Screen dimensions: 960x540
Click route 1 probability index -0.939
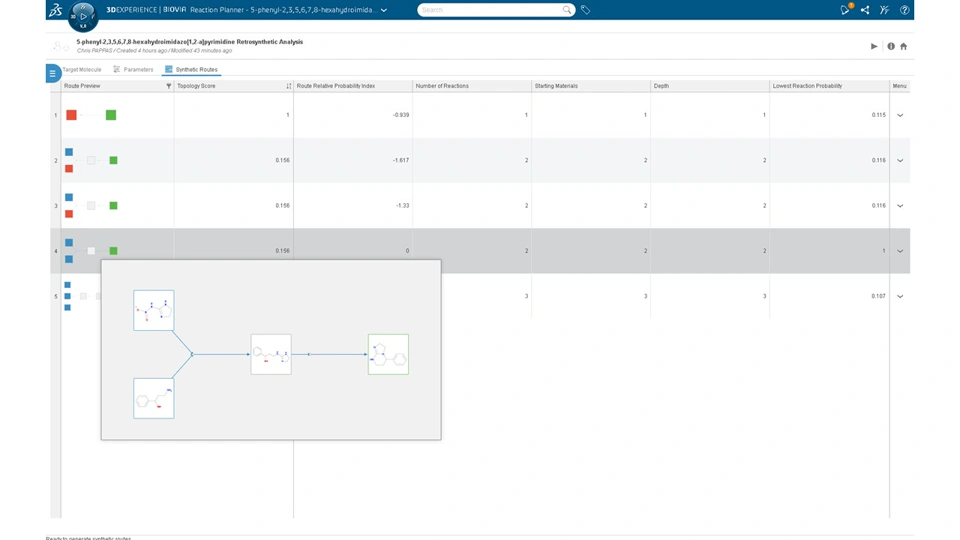coord(401,115)
